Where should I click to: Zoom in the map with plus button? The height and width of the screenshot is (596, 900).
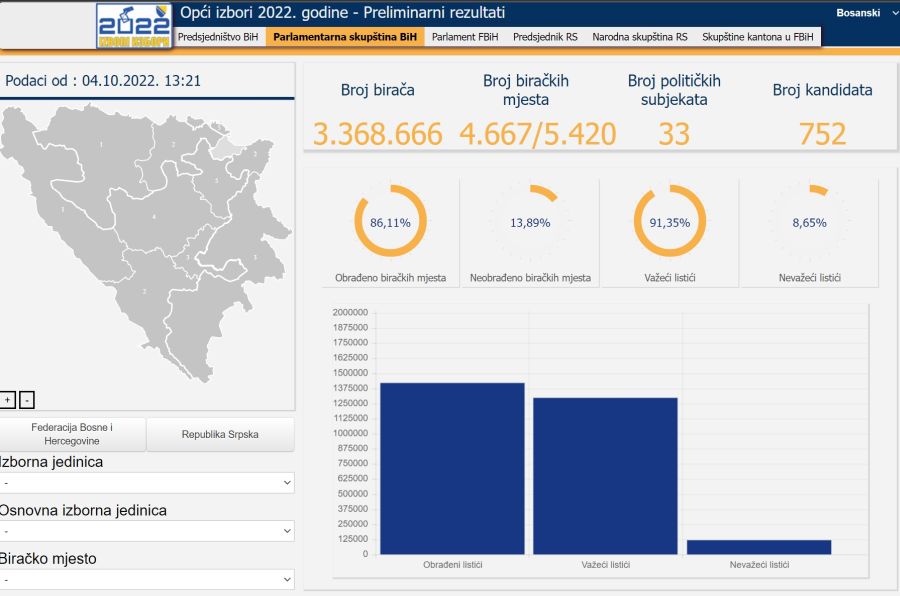tap(8, 400)
